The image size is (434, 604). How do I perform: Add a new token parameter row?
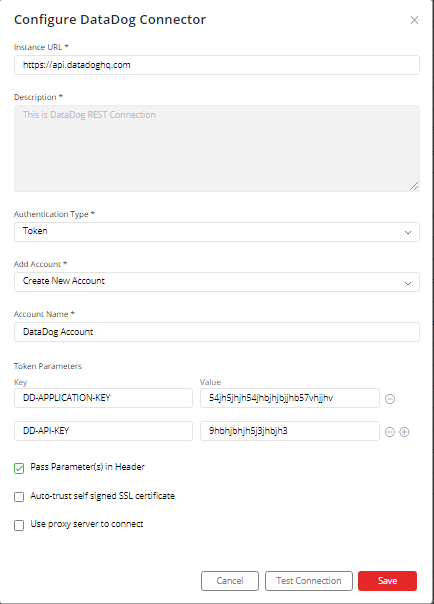(404, 432)
